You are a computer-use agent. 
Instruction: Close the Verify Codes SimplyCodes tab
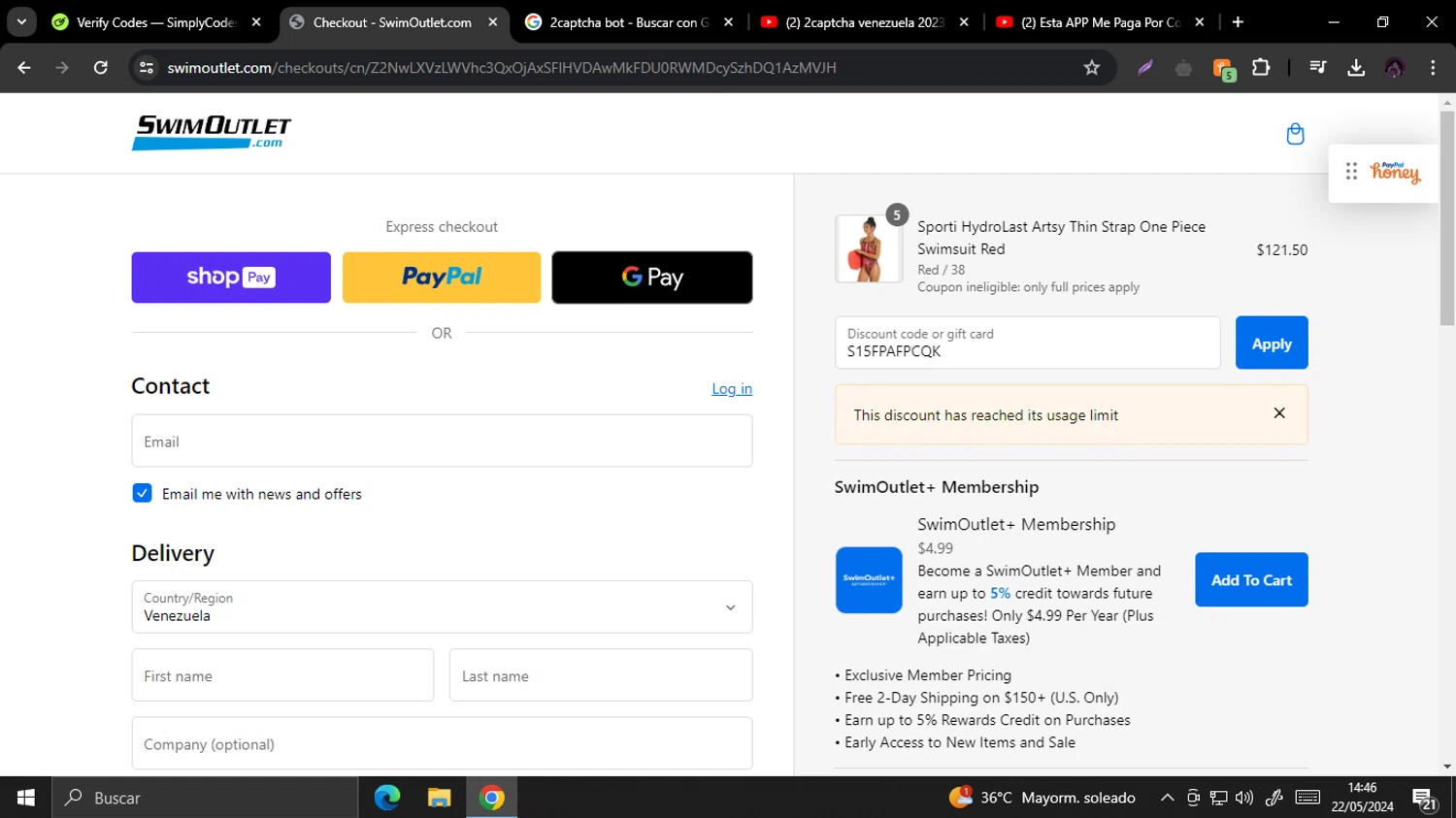point(256,21)
